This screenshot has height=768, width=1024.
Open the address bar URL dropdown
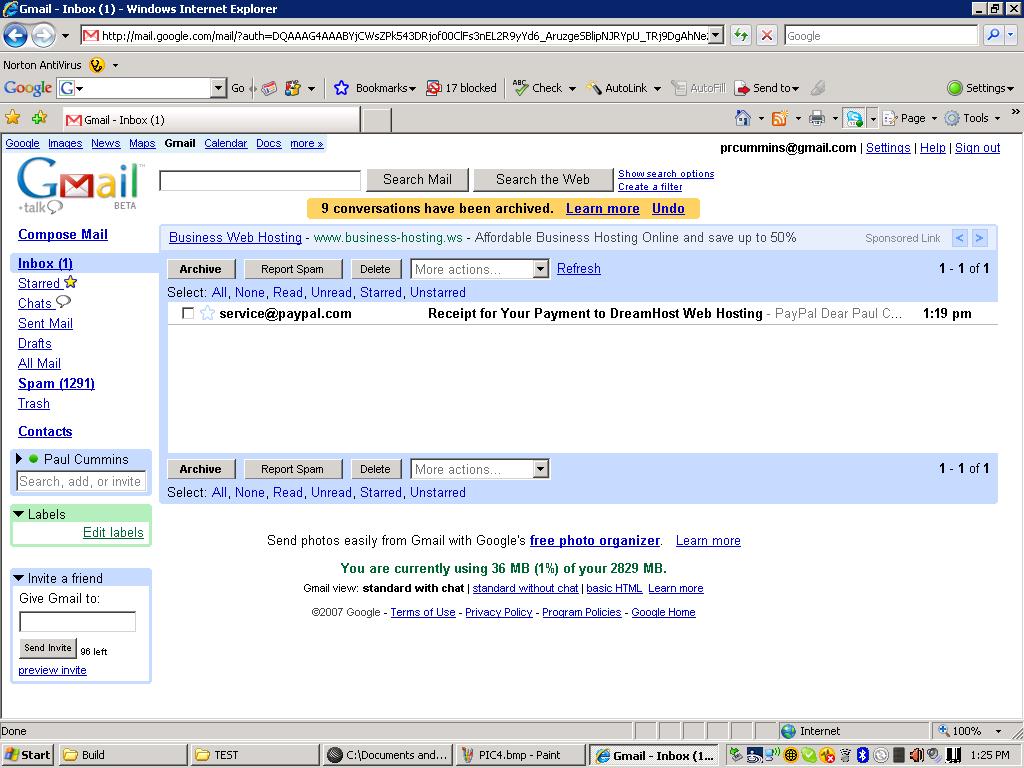pyautogui.click(x=716, y=35)
